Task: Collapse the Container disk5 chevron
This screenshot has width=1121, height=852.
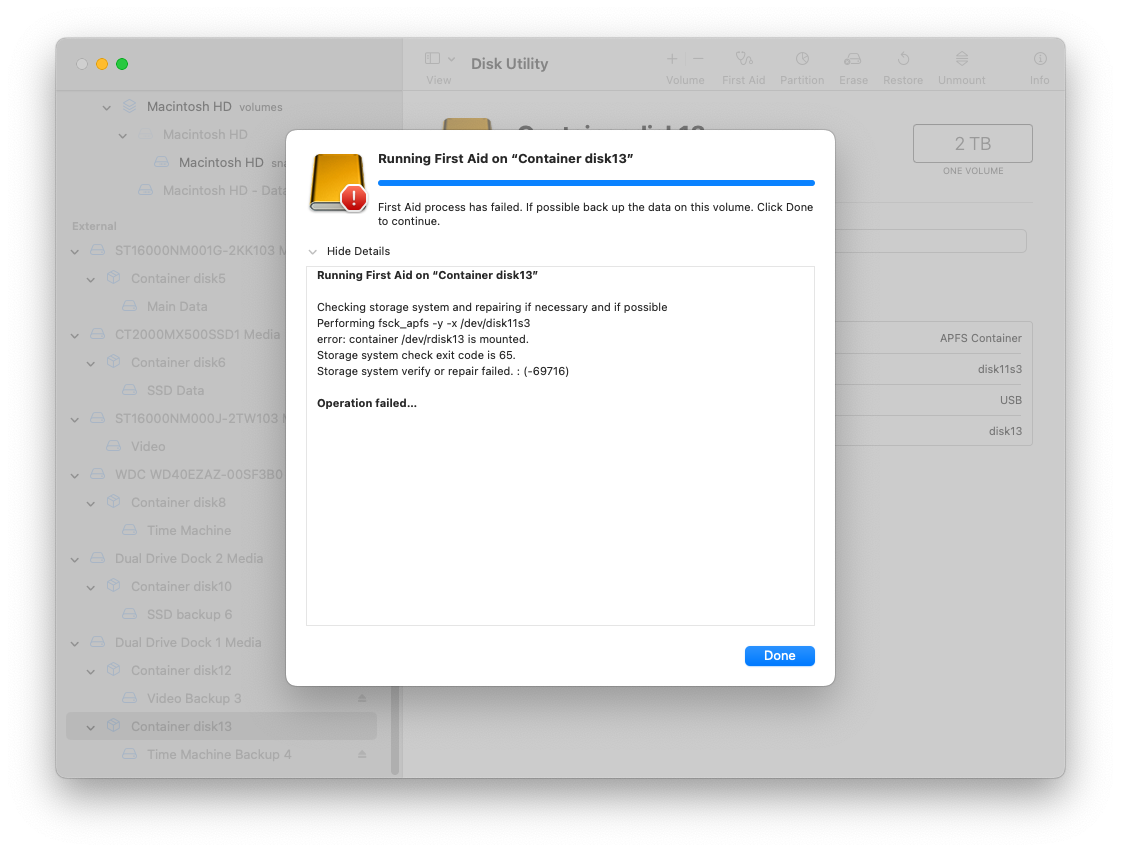Action: click(x=91, y=279)
